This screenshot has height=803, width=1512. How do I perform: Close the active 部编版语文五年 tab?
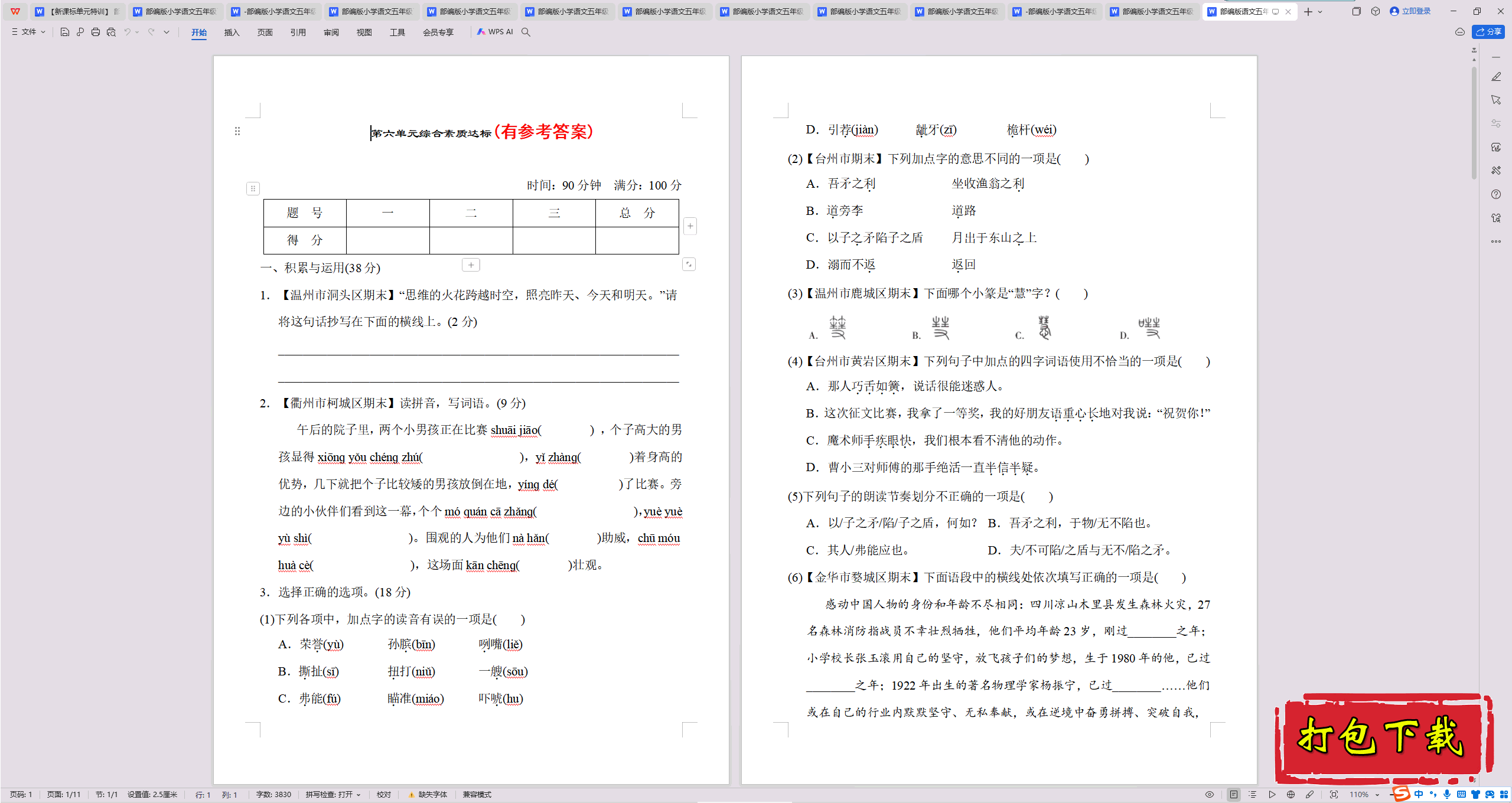click(x=1288, y=12)
